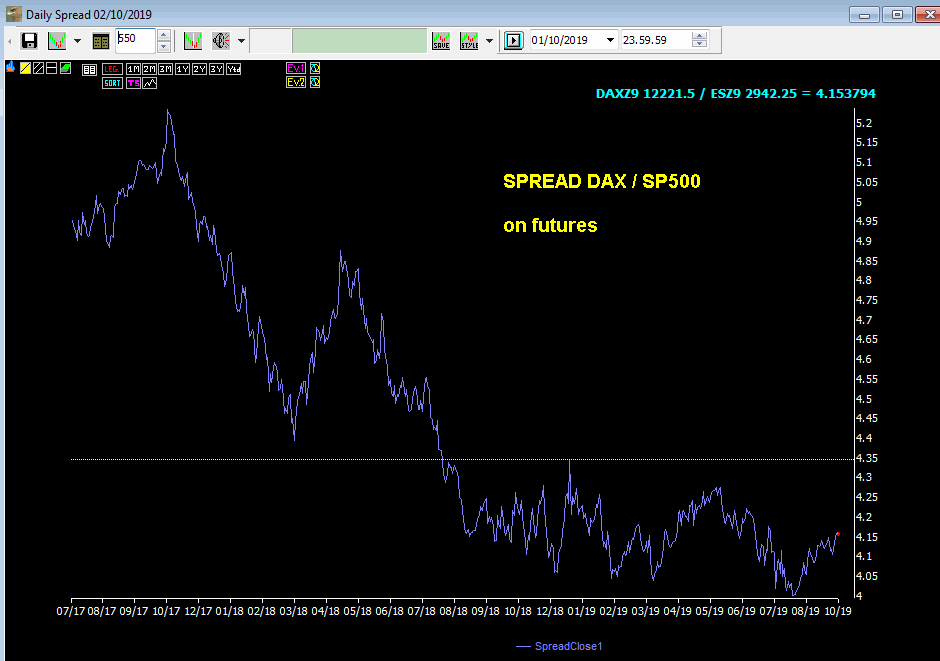This screenshot has width=940, height=661.
Task: Open the date picker showing 01/10/2019
Action: [x=574, y=40]
